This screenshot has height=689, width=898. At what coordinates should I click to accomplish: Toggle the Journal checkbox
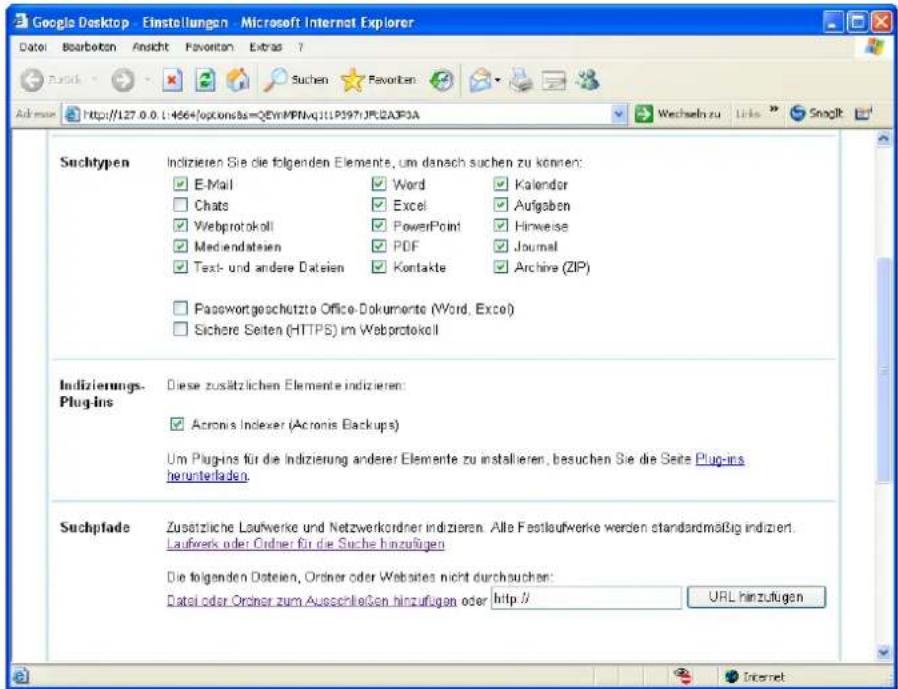(x=501, y=246)
